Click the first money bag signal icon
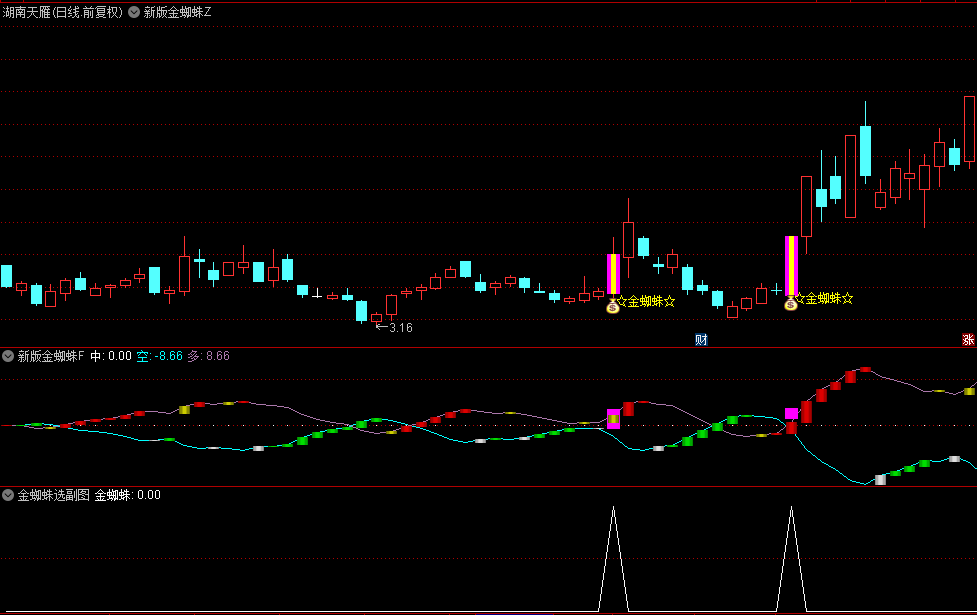 (x=613, y=306)
